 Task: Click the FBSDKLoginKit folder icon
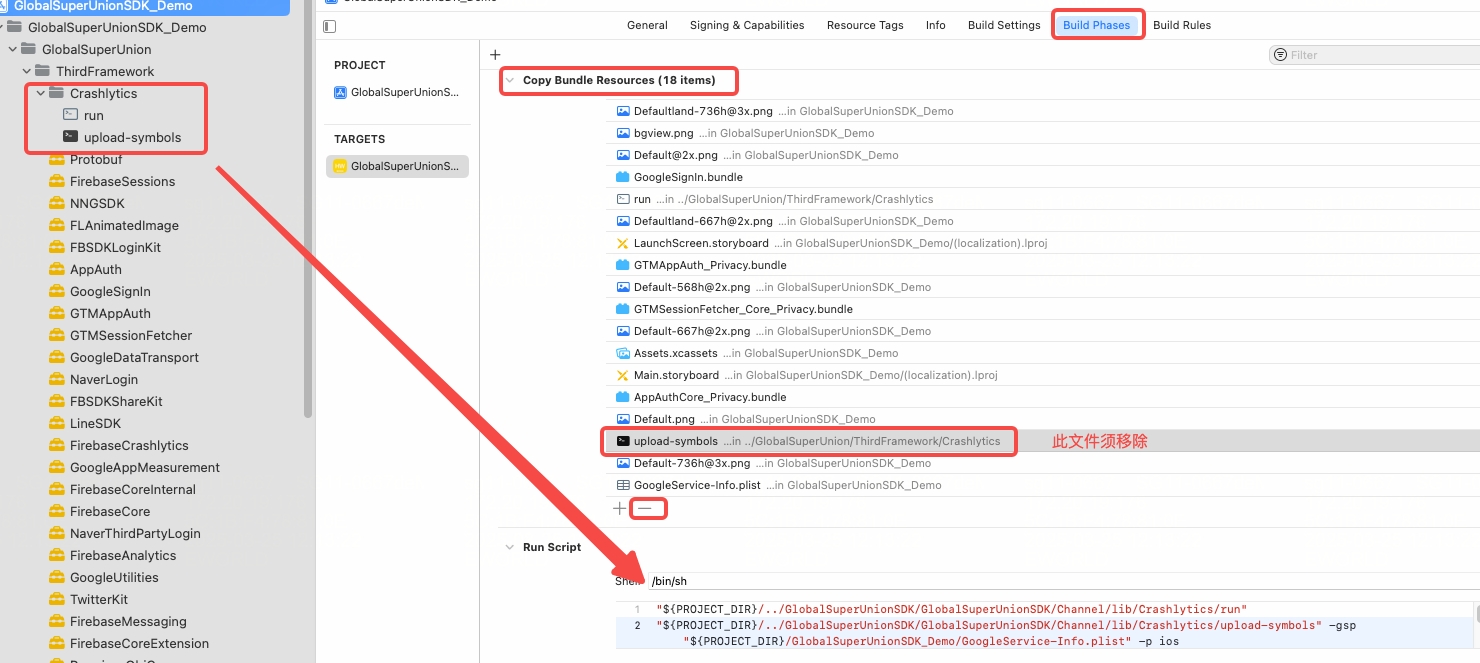56,247
